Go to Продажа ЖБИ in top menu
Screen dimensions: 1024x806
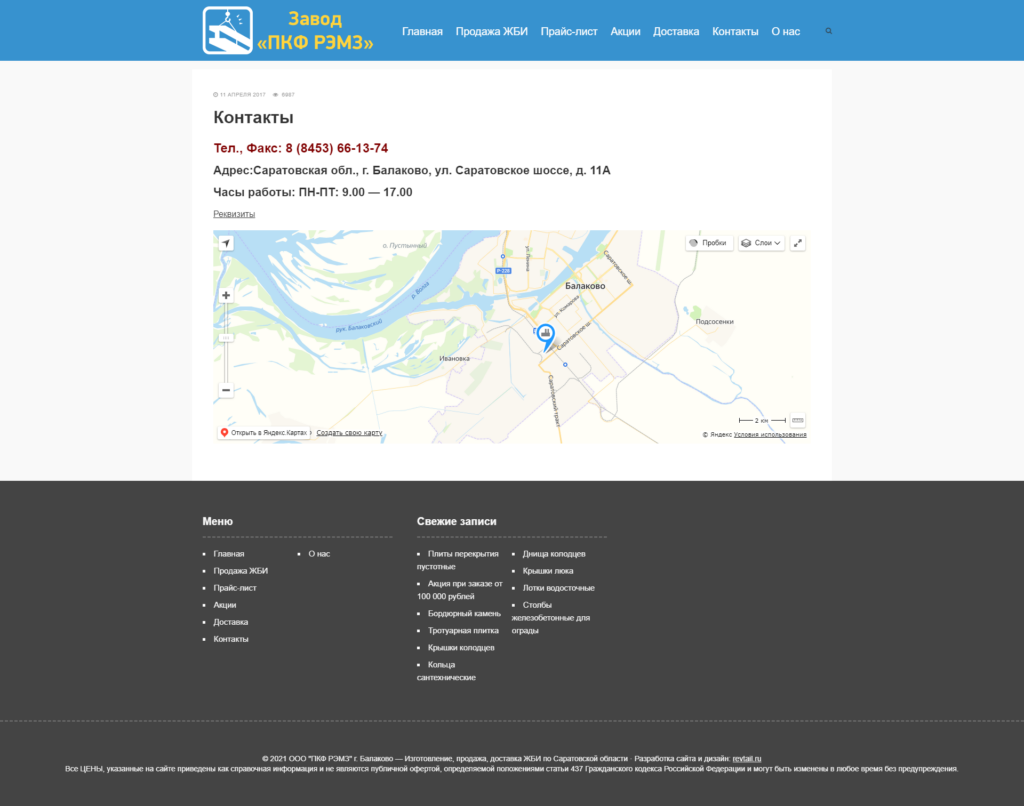tap(491, 31)
